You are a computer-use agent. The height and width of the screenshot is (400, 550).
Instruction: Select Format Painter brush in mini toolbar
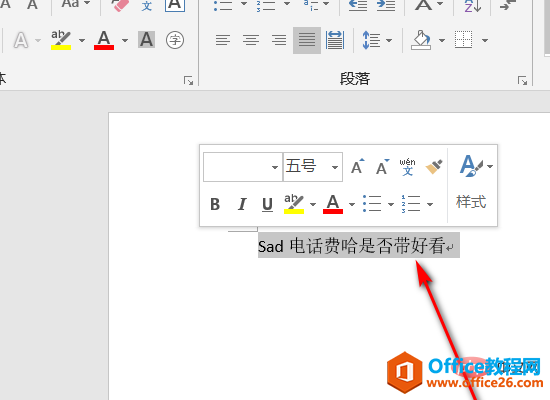pyautogui.click(x=434, y=167)
